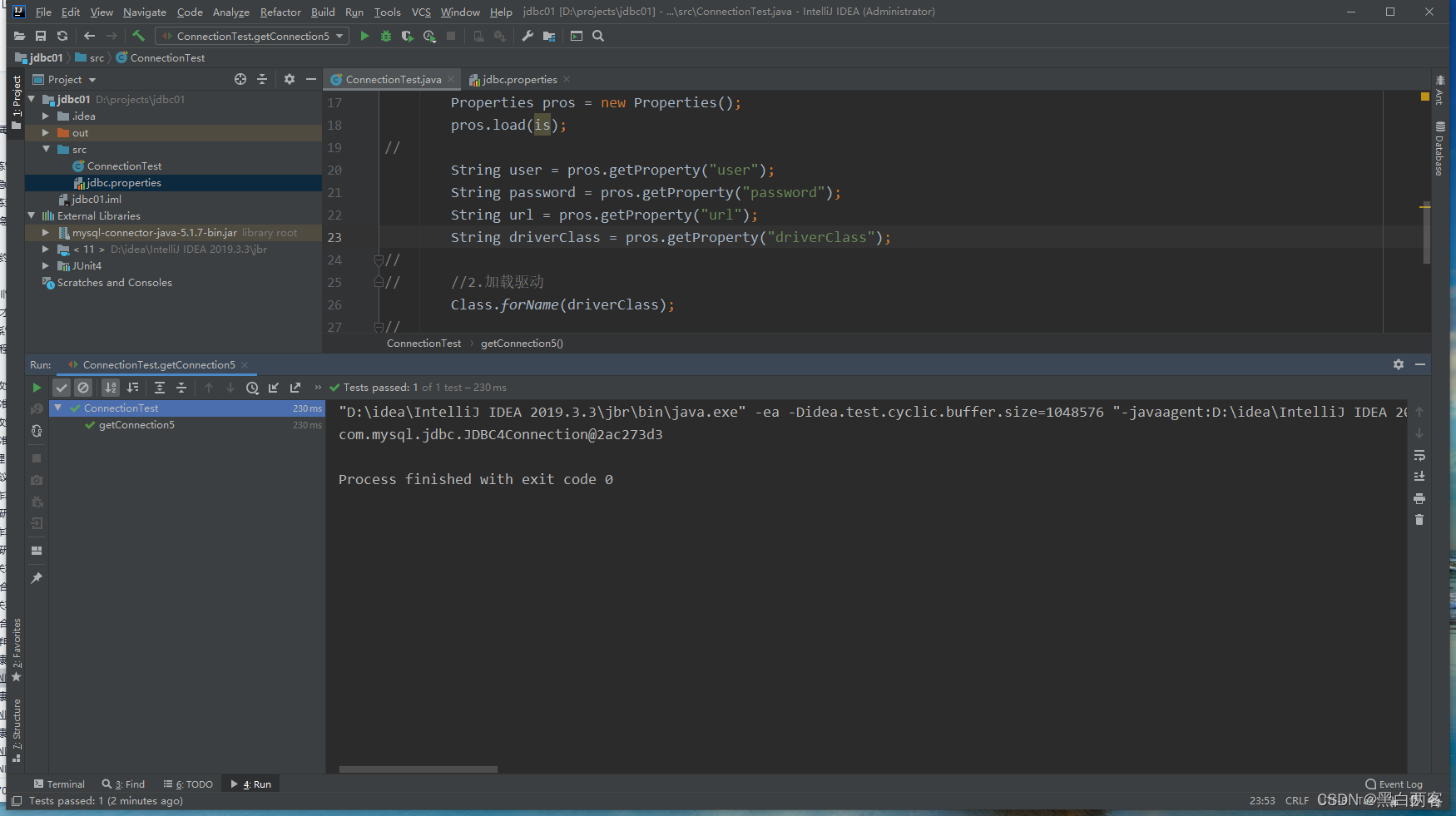Clear console output with trash icon
1456x816 pixels.
[1419, 520]
